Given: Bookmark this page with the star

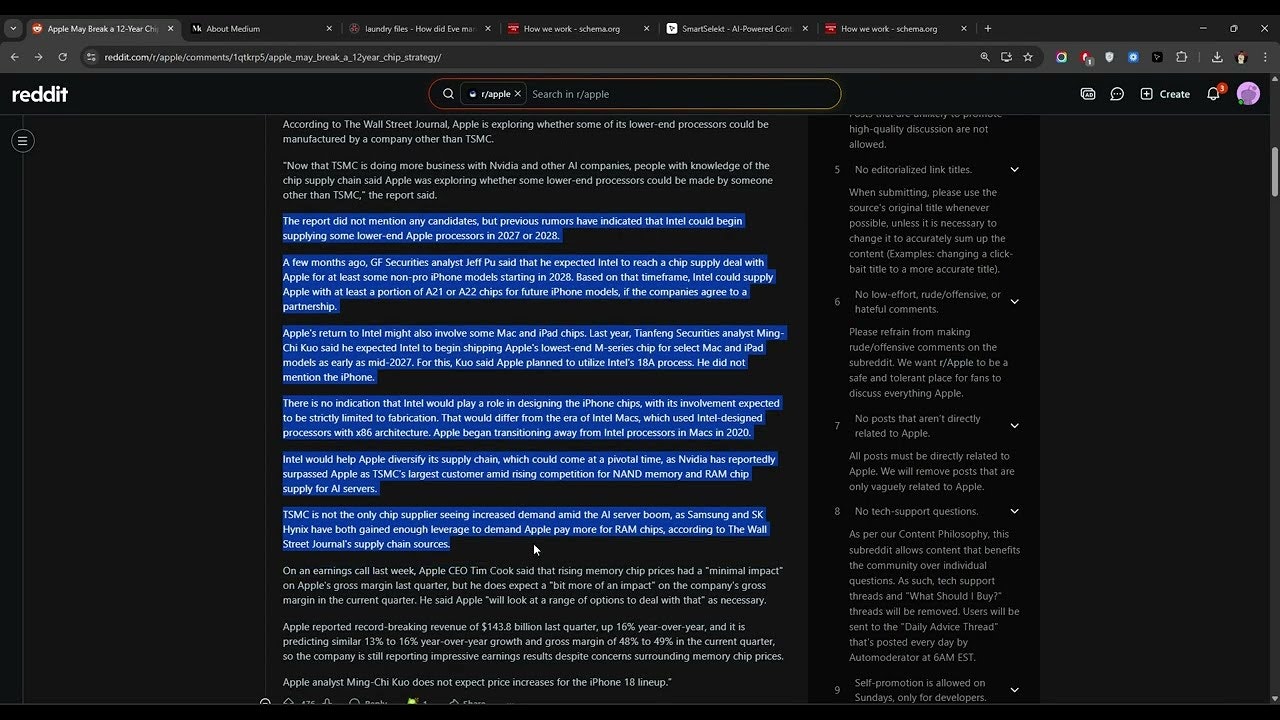Looking at the screenshot, I should (1027, 57).
